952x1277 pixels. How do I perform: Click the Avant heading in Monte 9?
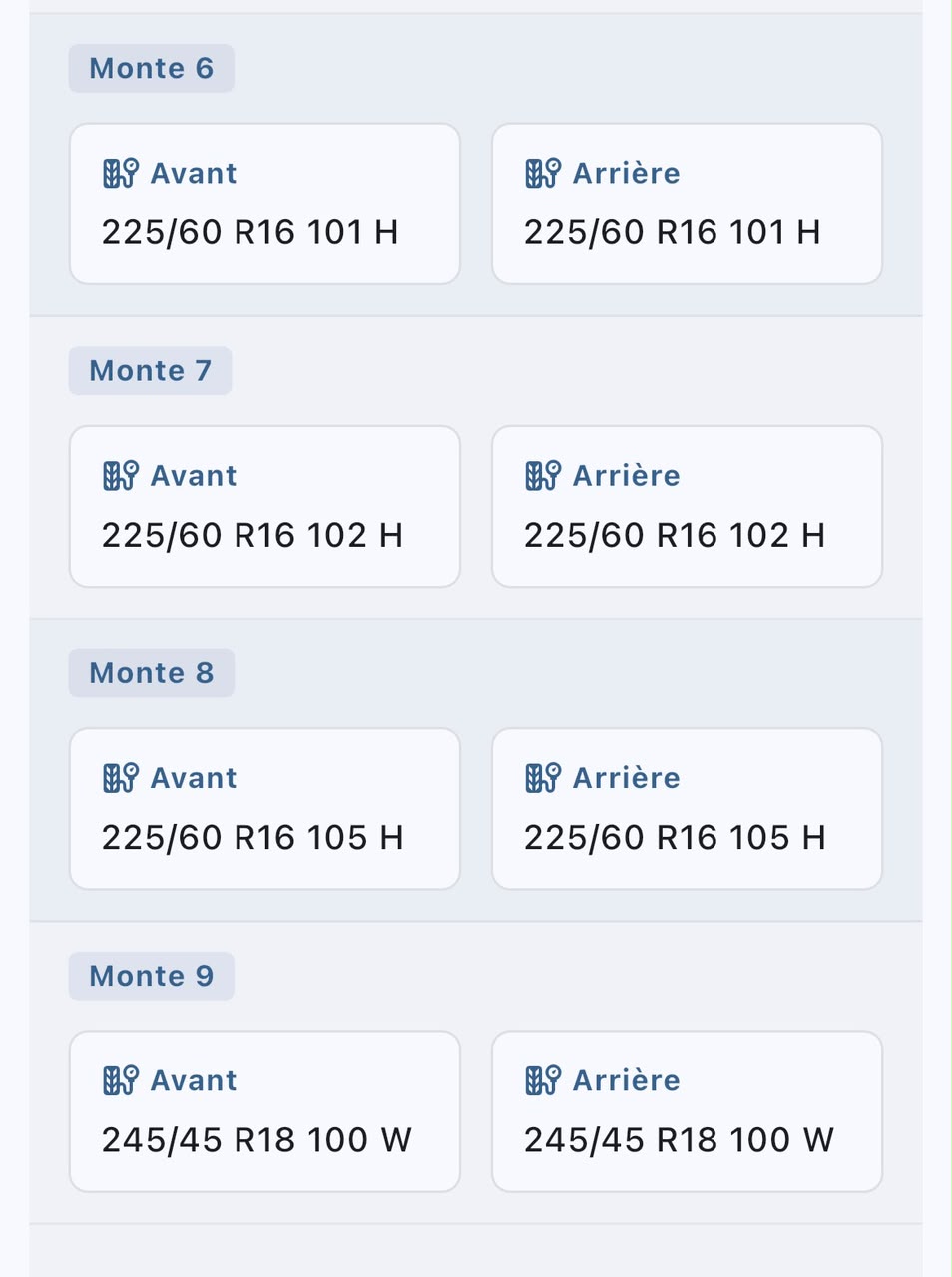pos(194,1079)
